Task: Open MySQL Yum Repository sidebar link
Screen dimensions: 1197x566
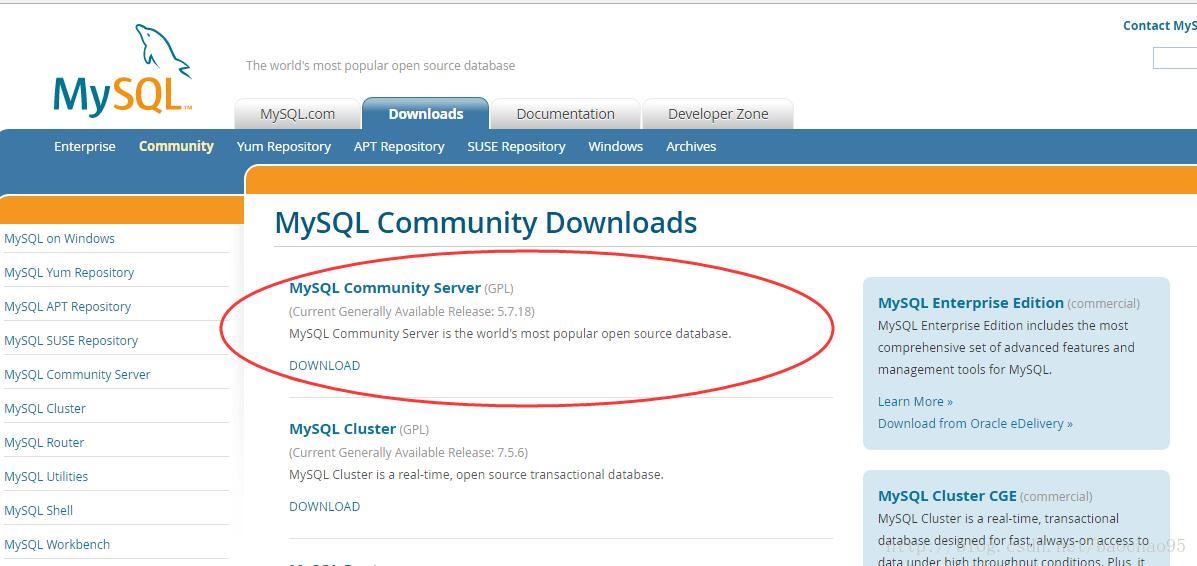Action: coord(69,273)
